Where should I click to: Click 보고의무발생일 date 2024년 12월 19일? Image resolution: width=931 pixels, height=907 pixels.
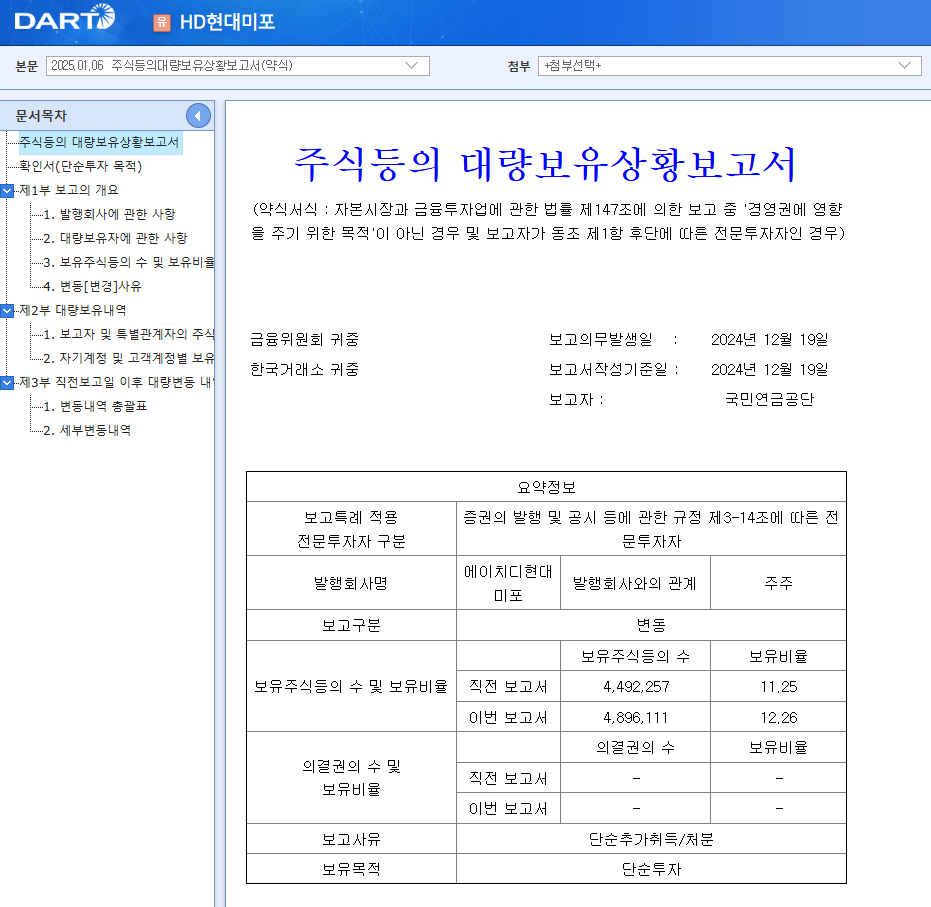tap(770, 340)
